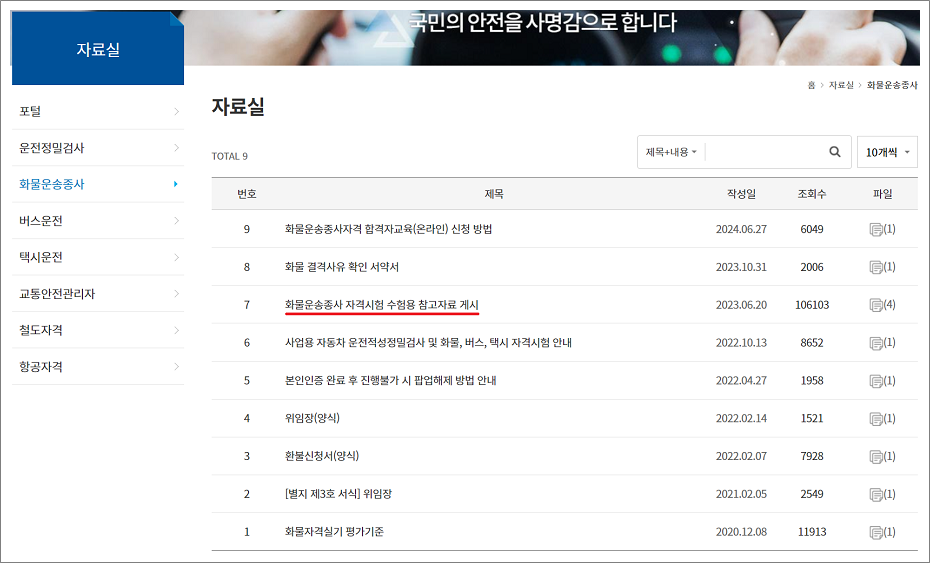
Task: Select 운전정밀검사 in the sidebar menu
Action: [x=52, y=148]
